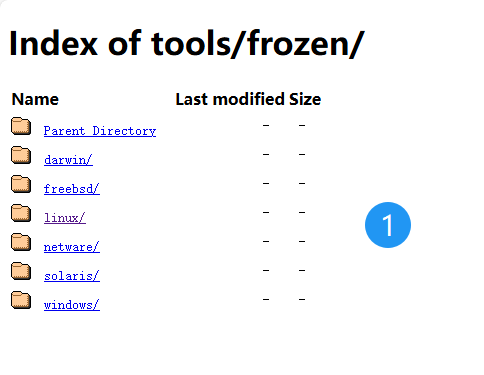Open the Parent Directory link

click(x=100, y=131)
